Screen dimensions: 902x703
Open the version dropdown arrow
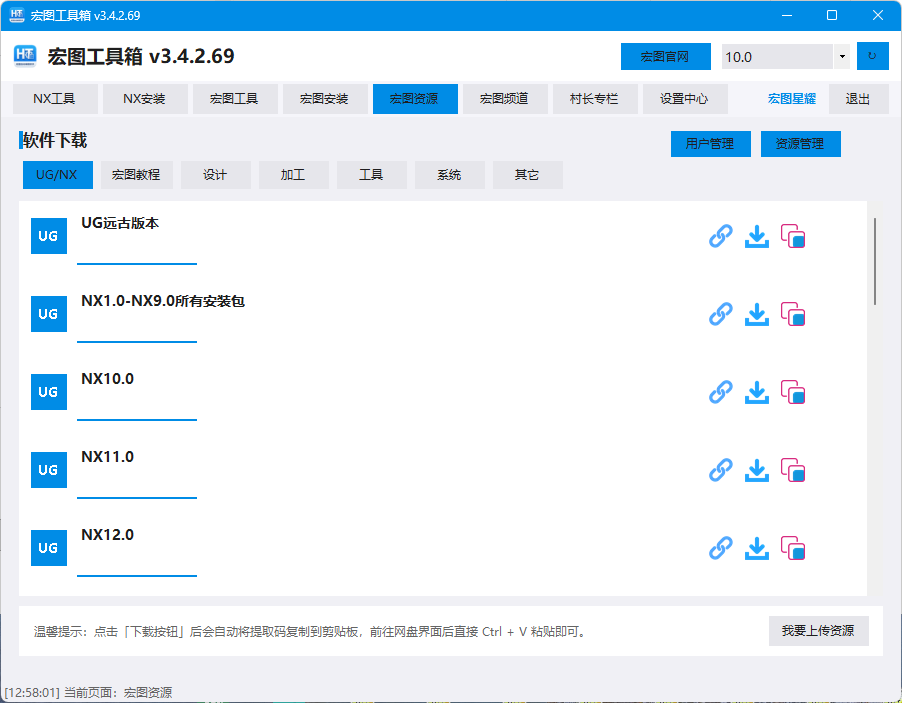pyautogui.click(x=842, y=56)
